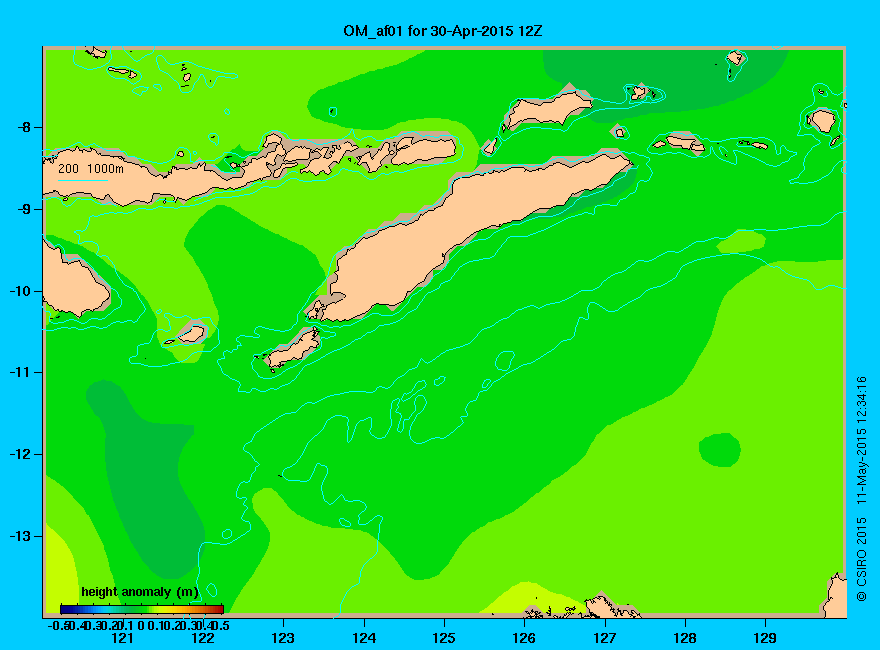Click the '200 1000m' contour legend label
This screenshot has height=650, width=880.
coord(91,168)
